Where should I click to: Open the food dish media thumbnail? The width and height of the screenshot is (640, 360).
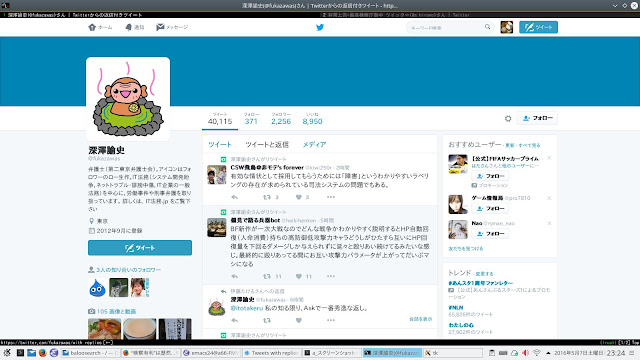pos(104,329)
